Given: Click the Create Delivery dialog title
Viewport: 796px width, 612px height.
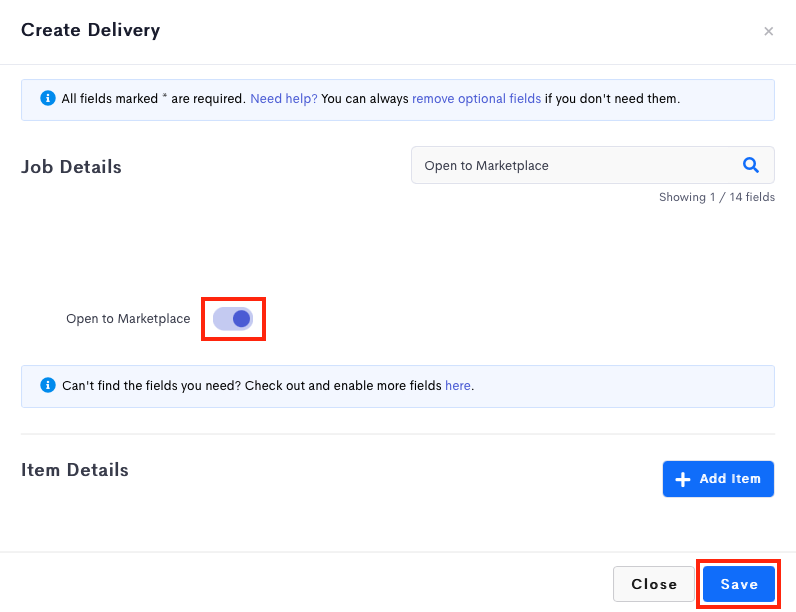Looking at the screenshot, I should point(90,30).
